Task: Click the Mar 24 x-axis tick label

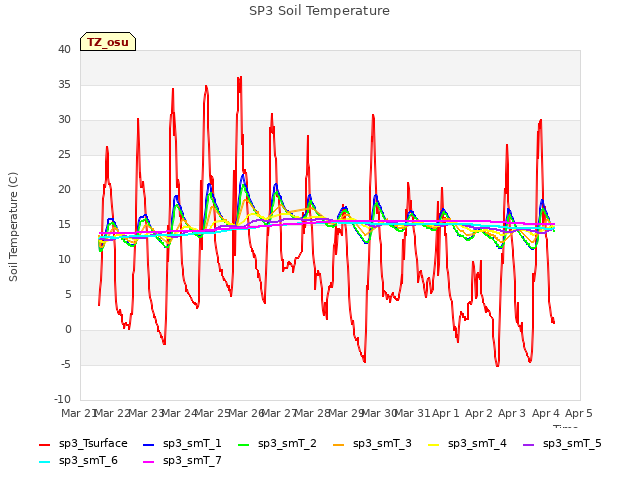Action: (x=179, y=413)
